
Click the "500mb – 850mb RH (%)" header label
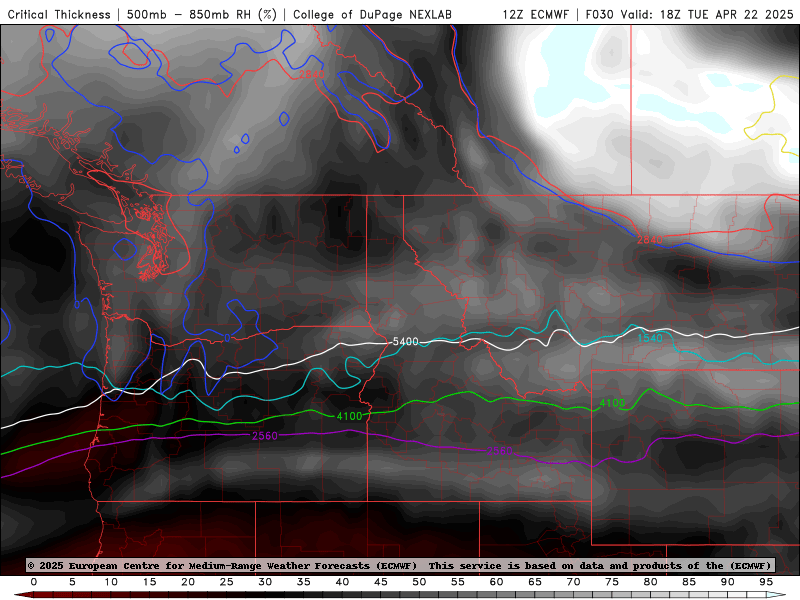click(202, 14)
